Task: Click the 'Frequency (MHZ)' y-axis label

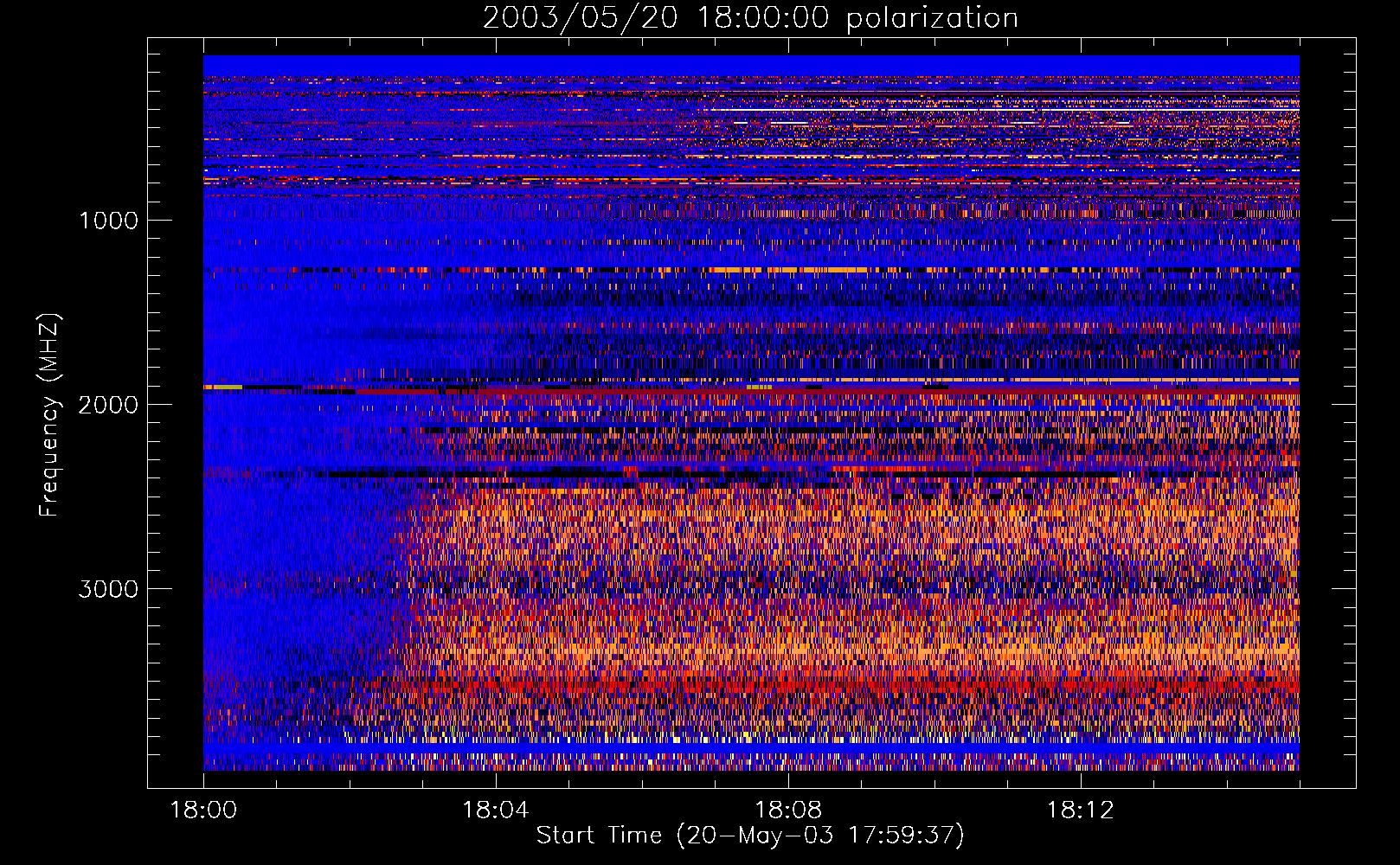Action: tap(49, 415)
